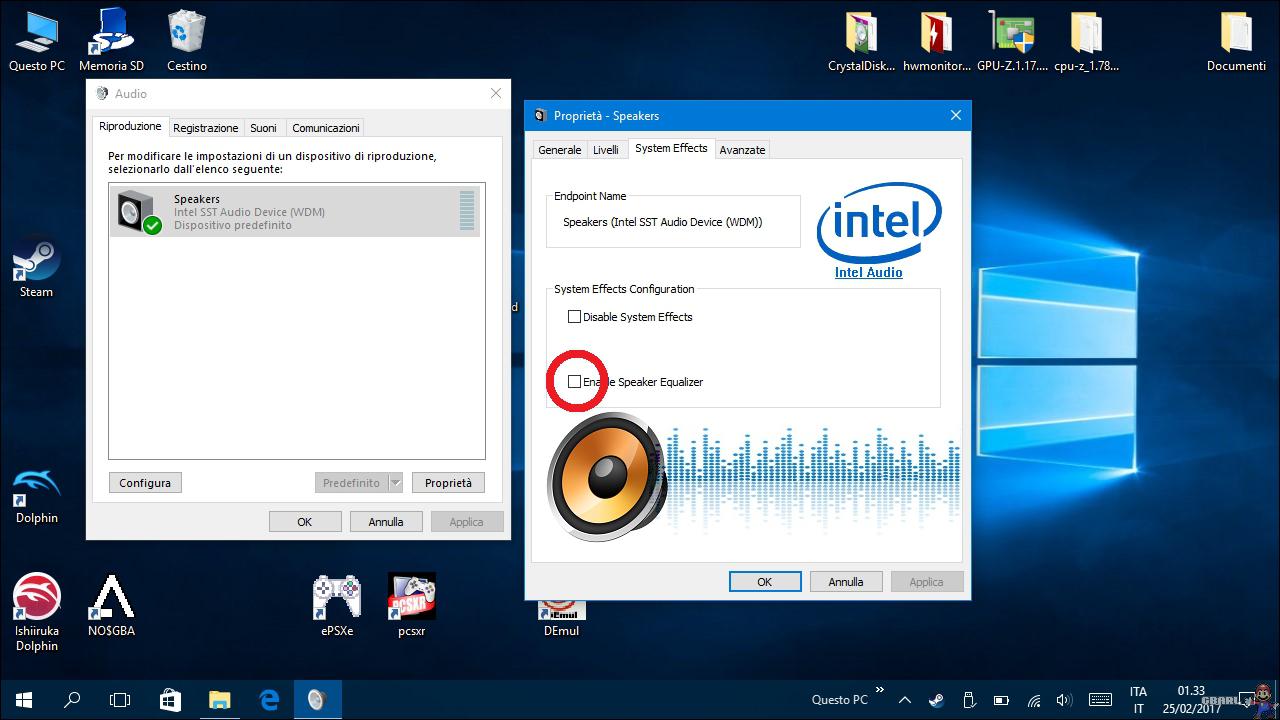The width and height of the screenshot is (1280, 720).
Task: Click the Speakers (Intel SST Audio Device (WDM)) endpoint name
Action: 663,222
